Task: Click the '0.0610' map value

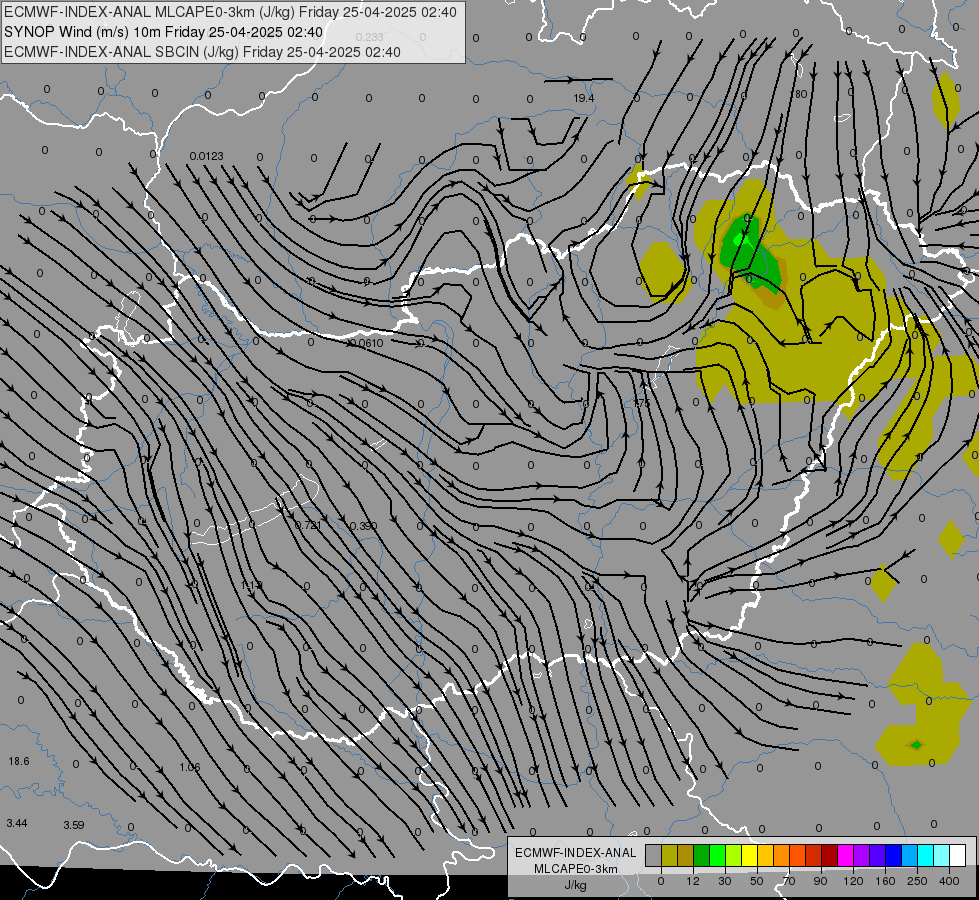Action: pyautogui.click(x=368, y=344)
